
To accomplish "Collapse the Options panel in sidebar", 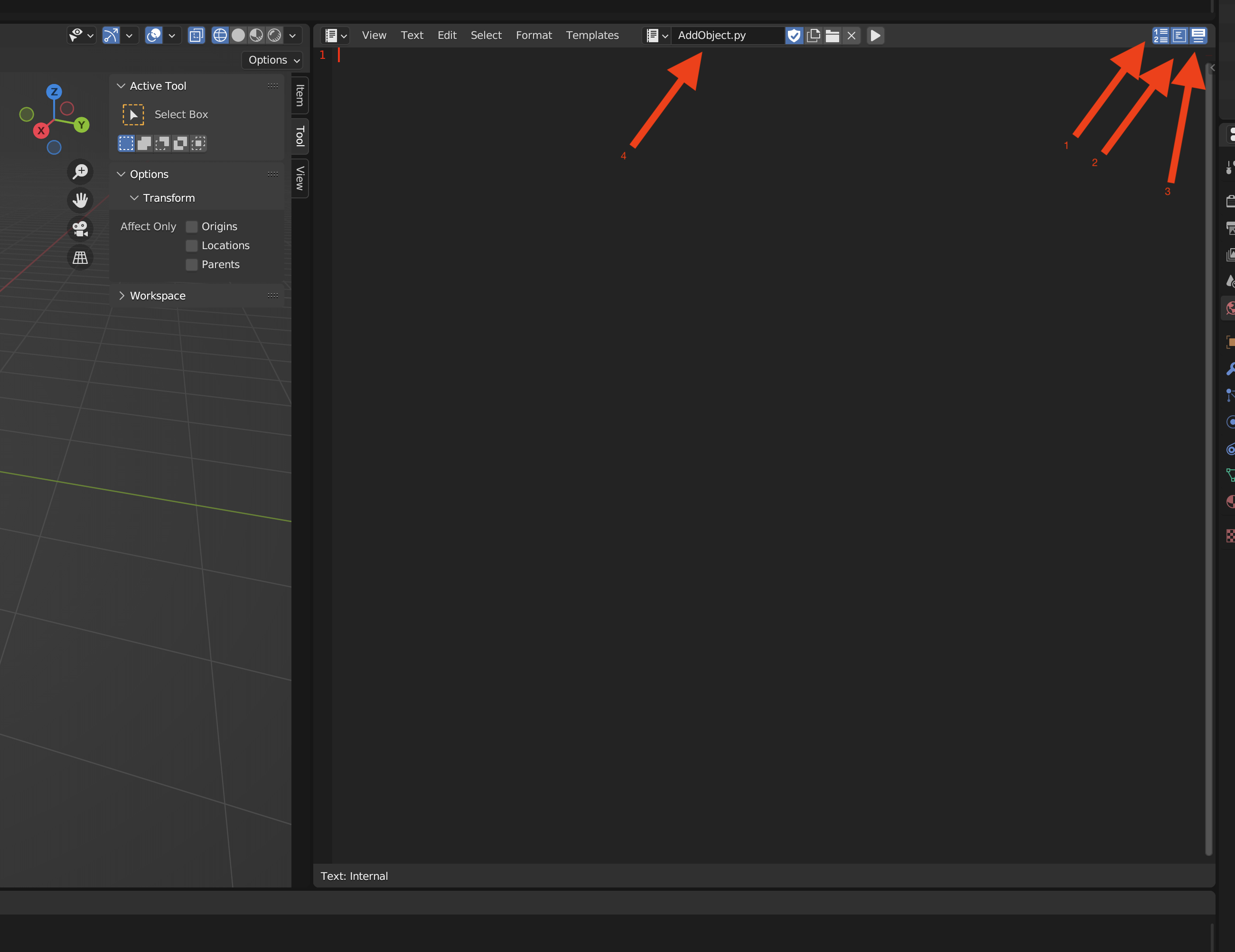I will click(121, 174).
